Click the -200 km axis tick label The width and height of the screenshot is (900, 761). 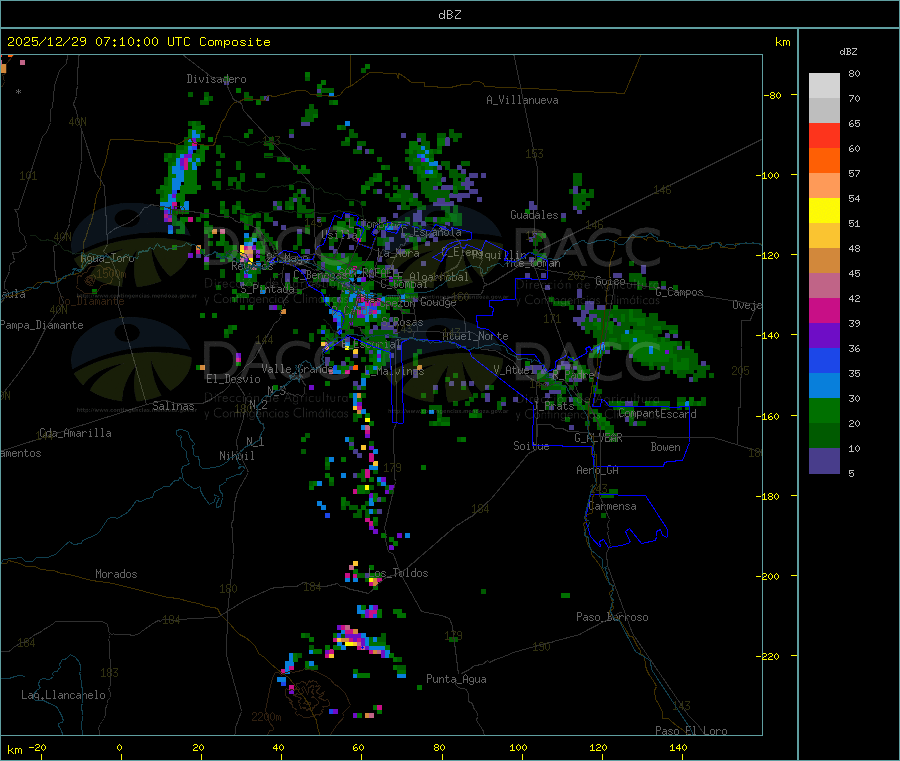[770, 576]
